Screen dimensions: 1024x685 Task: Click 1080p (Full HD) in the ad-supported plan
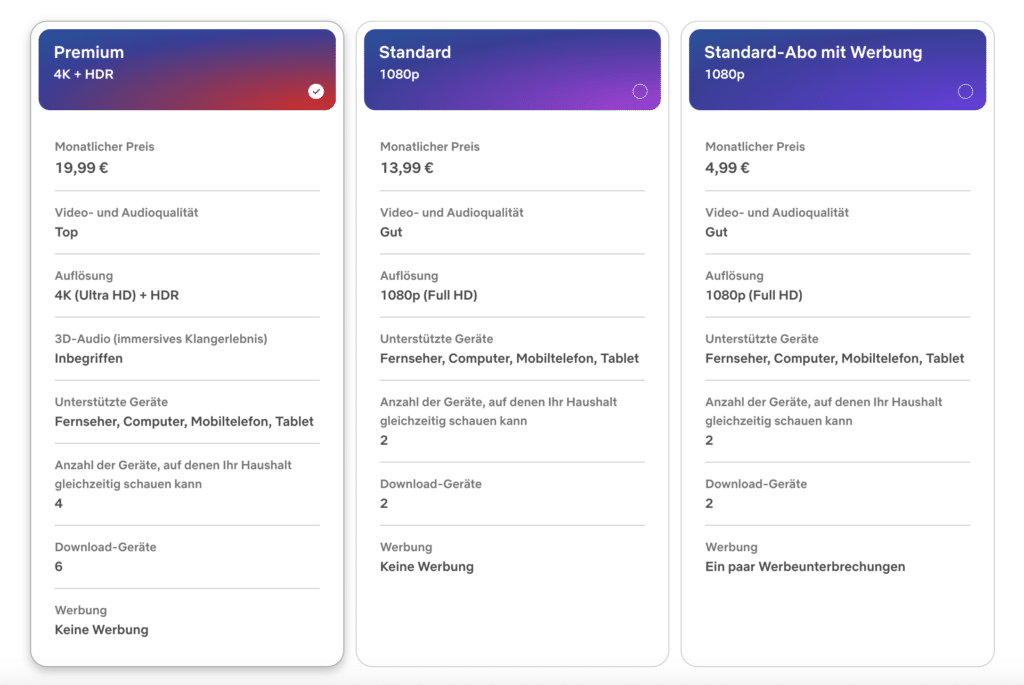(x=754, y=295)
